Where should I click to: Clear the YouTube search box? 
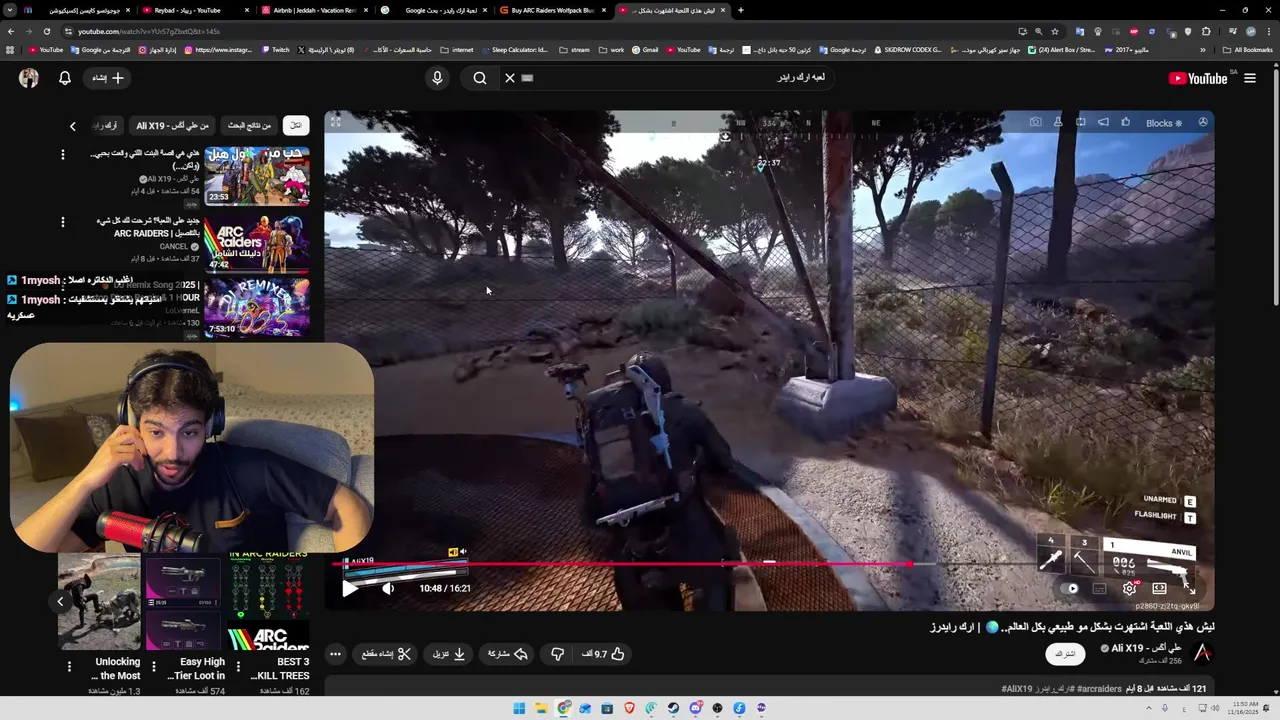tap(509, 78)
